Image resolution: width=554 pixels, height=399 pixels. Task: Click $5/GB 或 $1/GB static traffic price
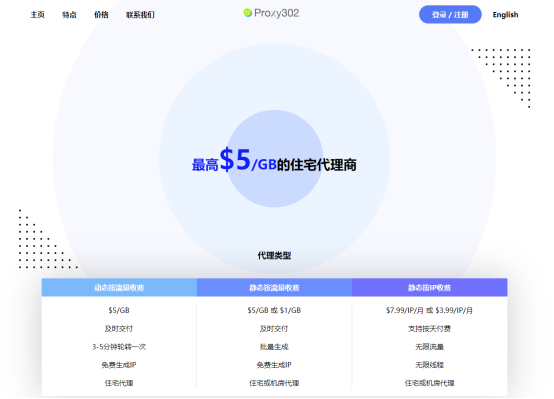(x=274, y=310)
